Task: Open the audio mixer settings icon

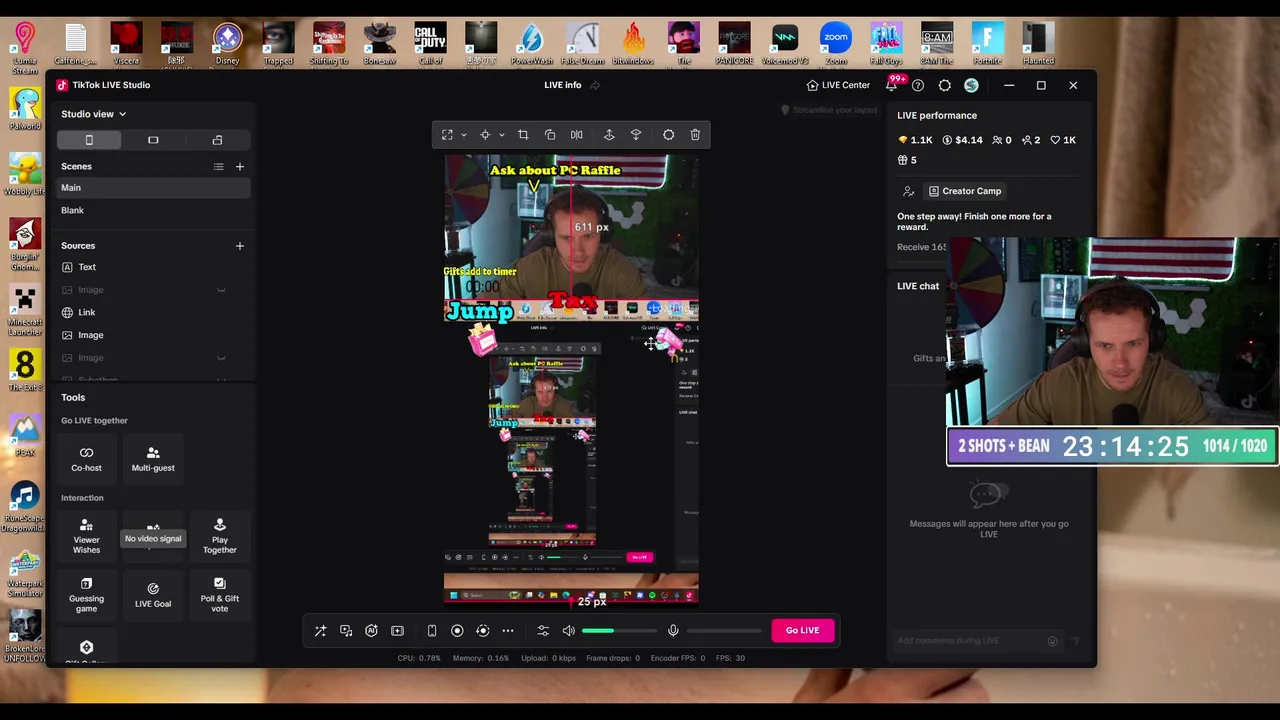Action: click(x=543, y=631)
